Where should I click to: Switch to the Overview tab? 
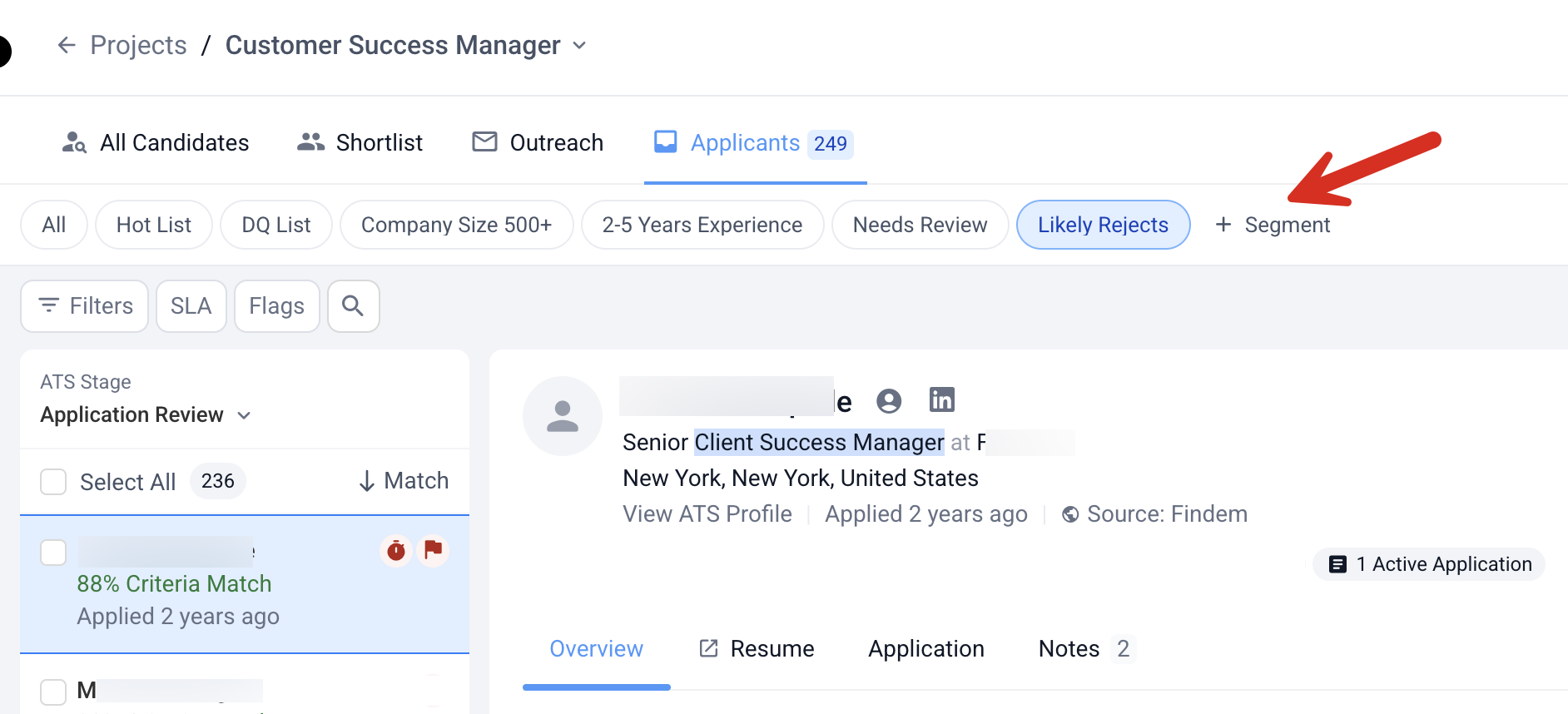click(x=596, y=649)
